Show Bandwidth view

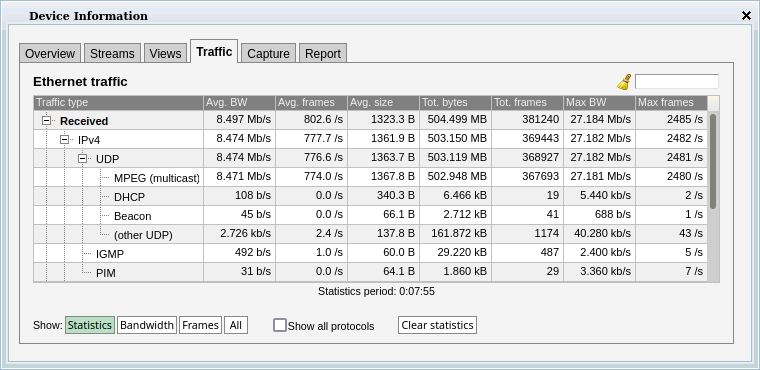pyautogui.click(x=147, y=325)
